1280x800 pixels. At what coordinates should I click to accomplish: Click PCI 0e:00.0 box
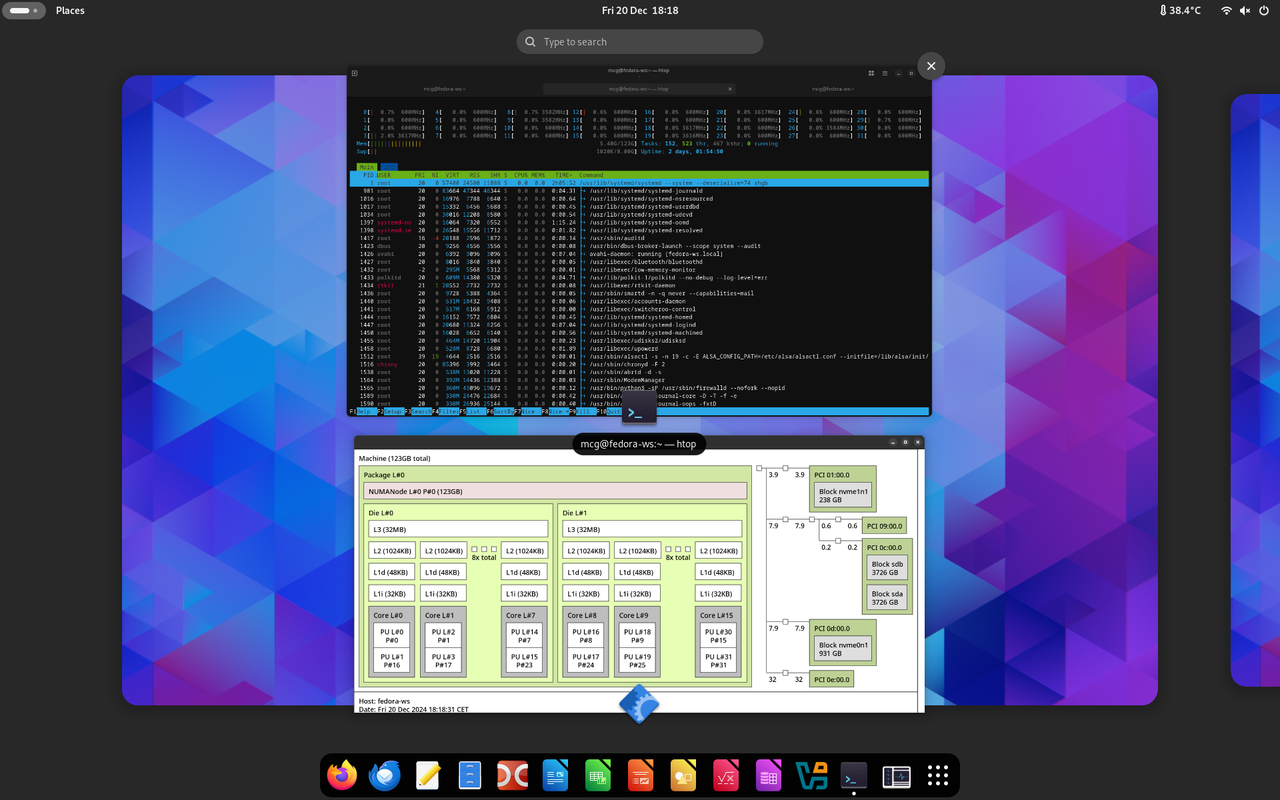[x=832, y=679]
